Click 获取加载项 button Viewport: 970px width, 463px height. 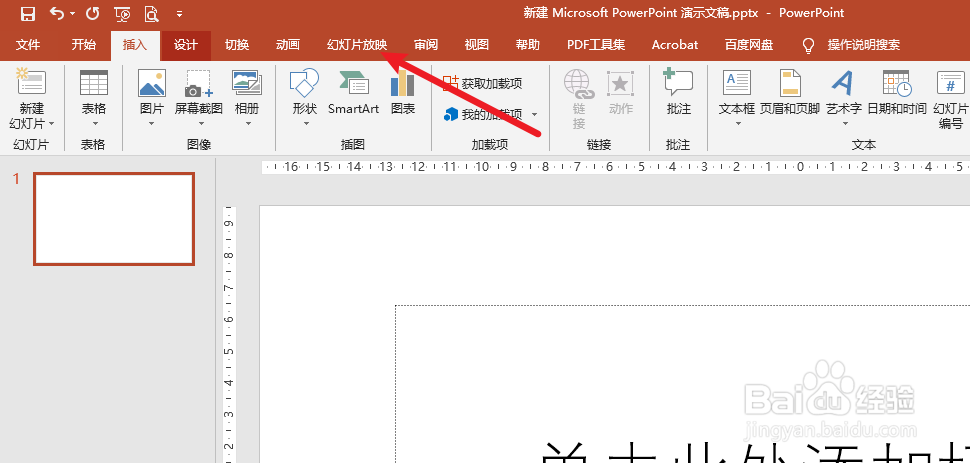(x=483, y=83)
